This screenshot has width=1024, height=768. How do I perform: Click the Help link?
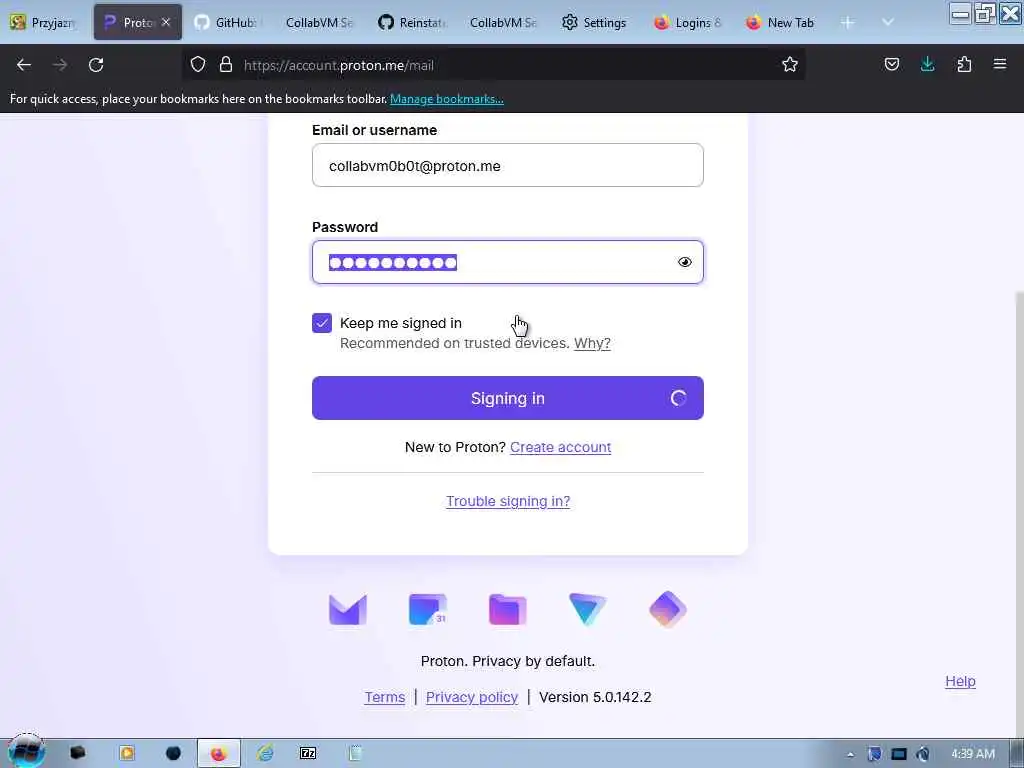(960, 681)
